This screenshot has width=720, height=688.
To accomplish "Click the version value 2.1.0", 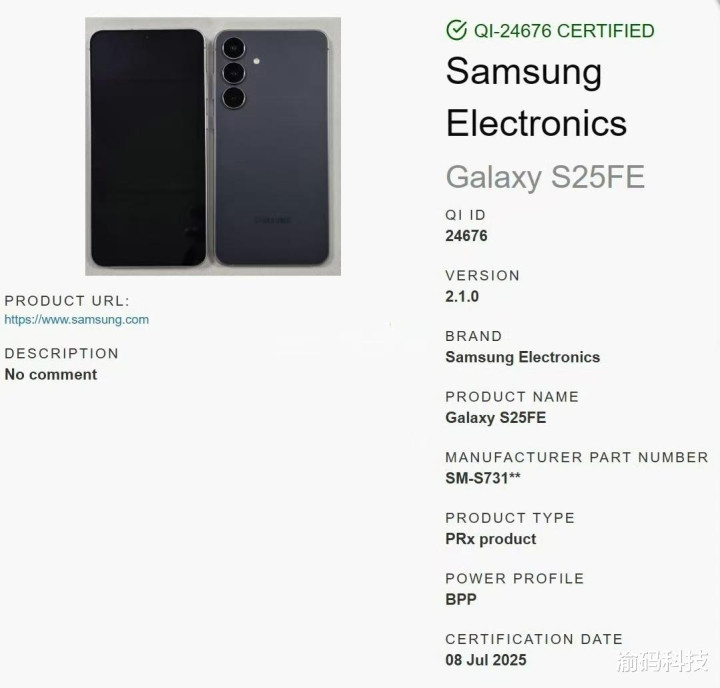I will [x=462, y=296].
